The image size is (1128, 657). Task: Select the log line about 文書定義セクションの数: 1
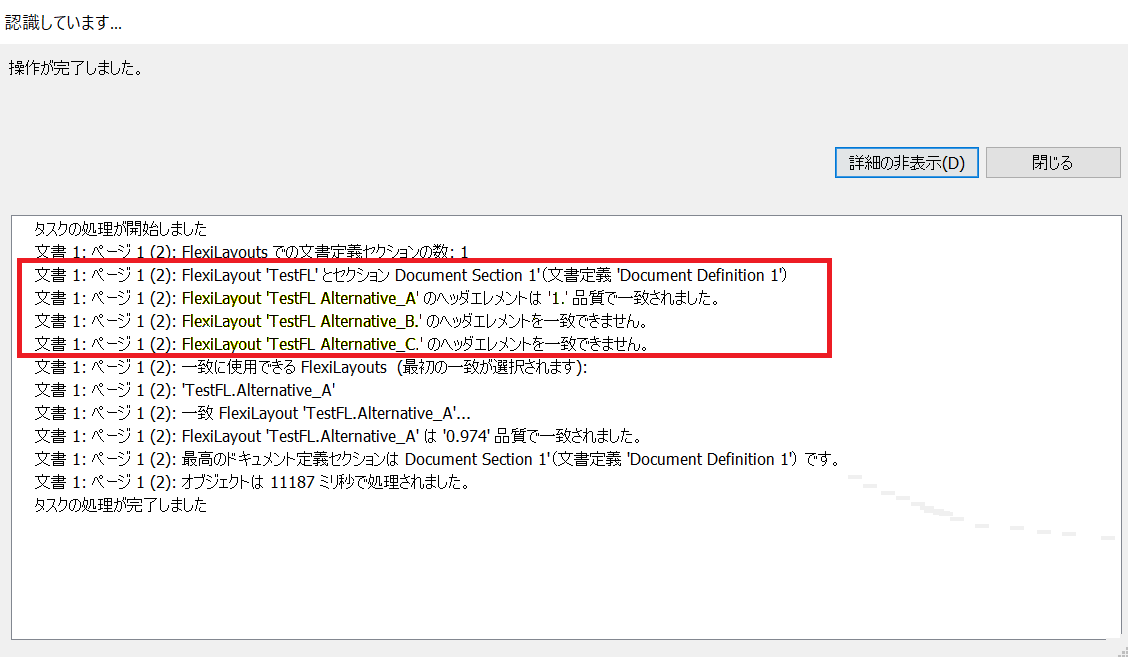point(251,252)
